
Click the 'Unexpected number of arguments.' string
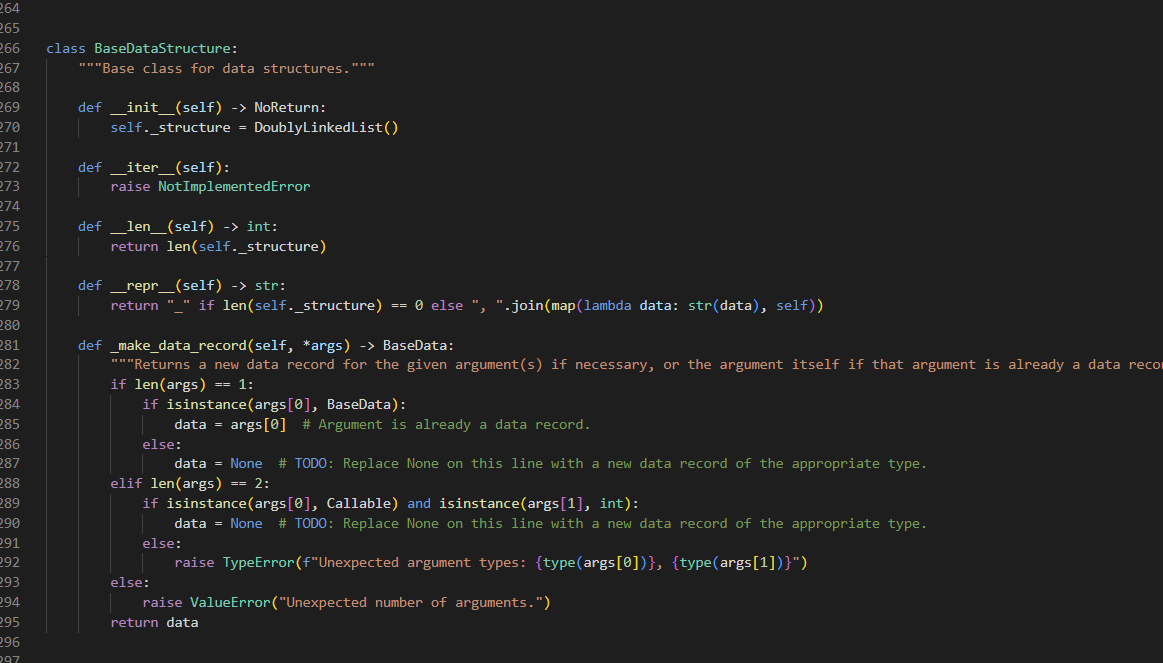[411, 603]
